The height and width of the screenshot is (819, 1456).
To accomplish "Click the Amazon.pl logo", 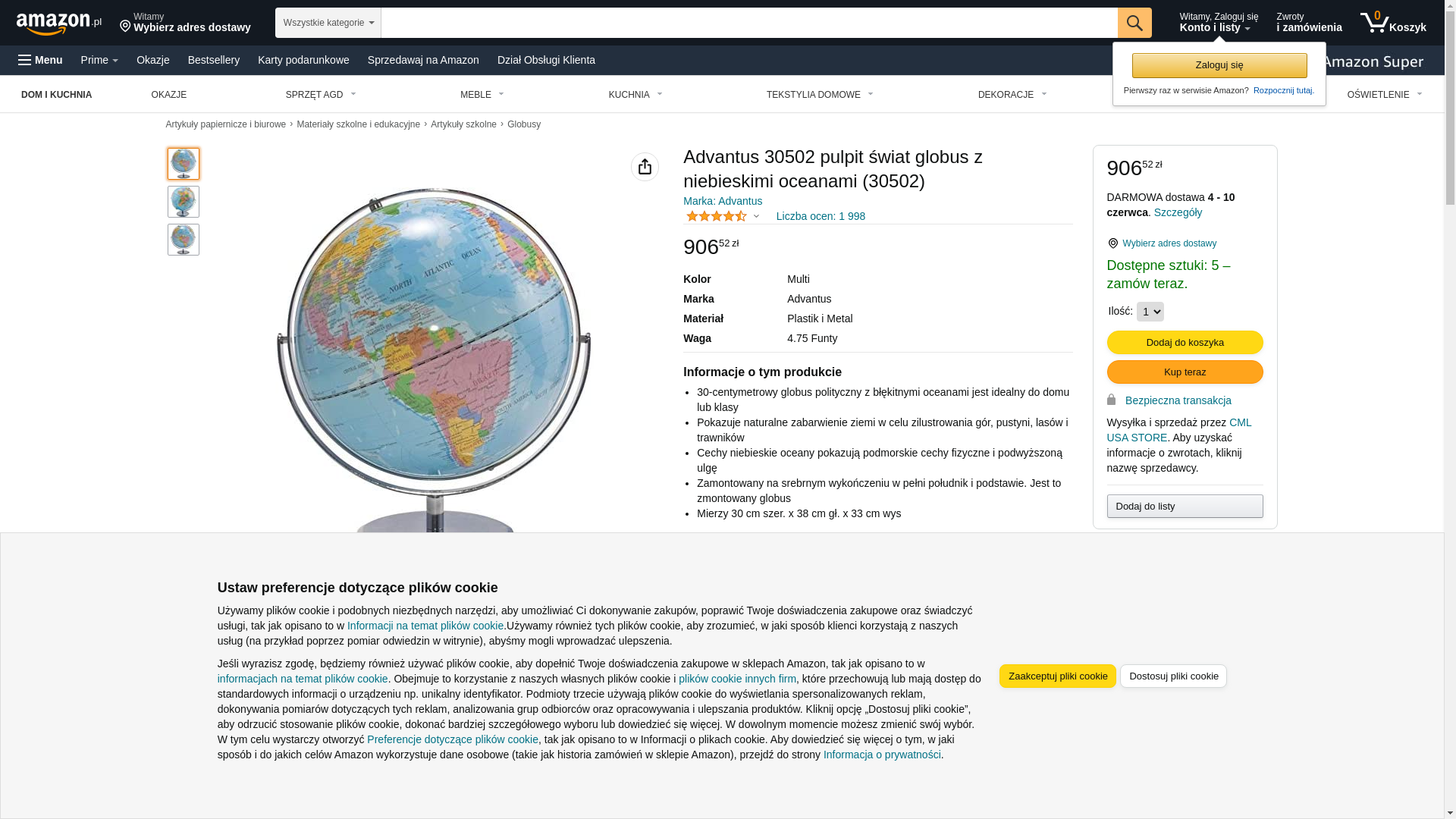I will [58, 23].
